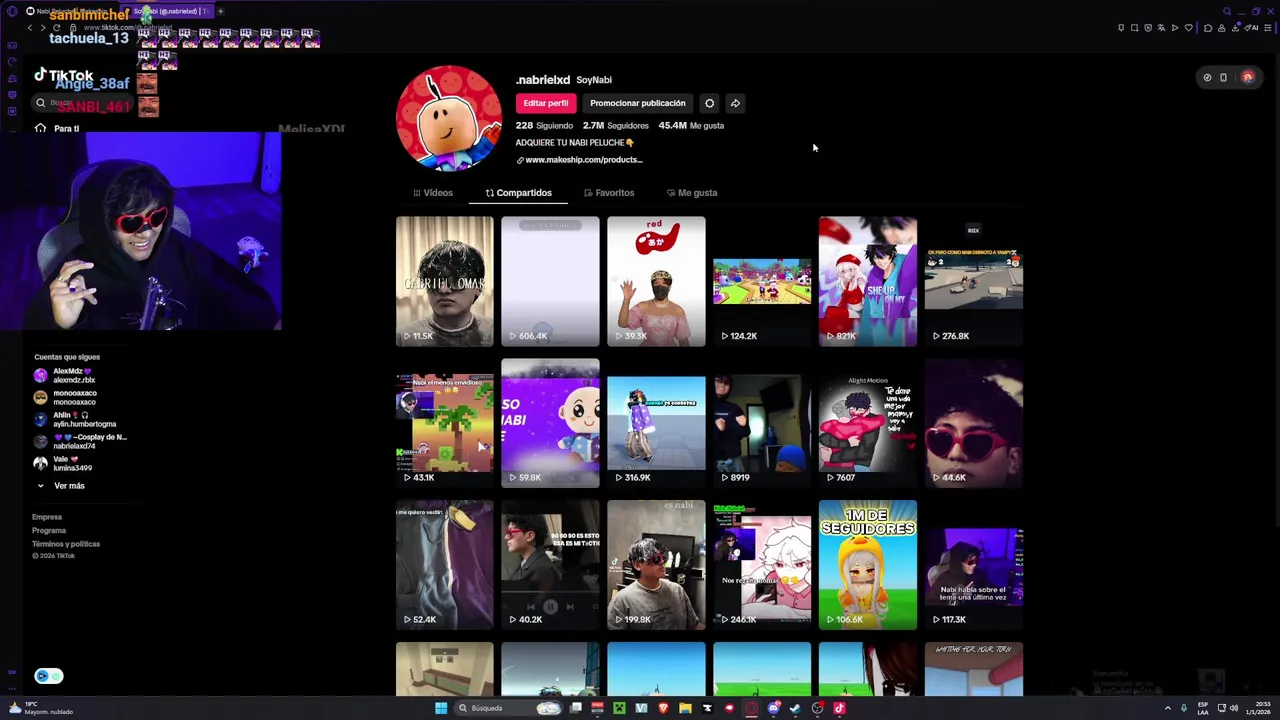The height and width of the screenshot is (720, 1280).
Task: Expand the Programa footer section
Action: pos(49,530)
